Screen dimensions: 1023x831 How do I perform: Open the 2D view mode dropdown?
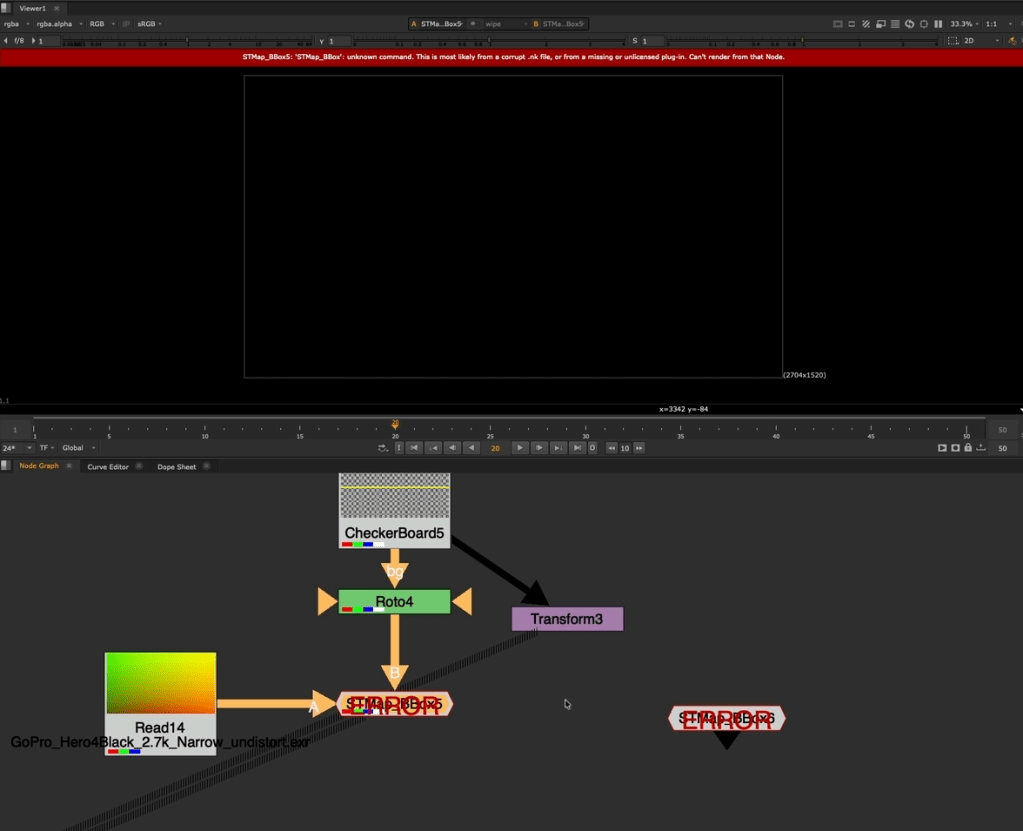tap(981, 40)
